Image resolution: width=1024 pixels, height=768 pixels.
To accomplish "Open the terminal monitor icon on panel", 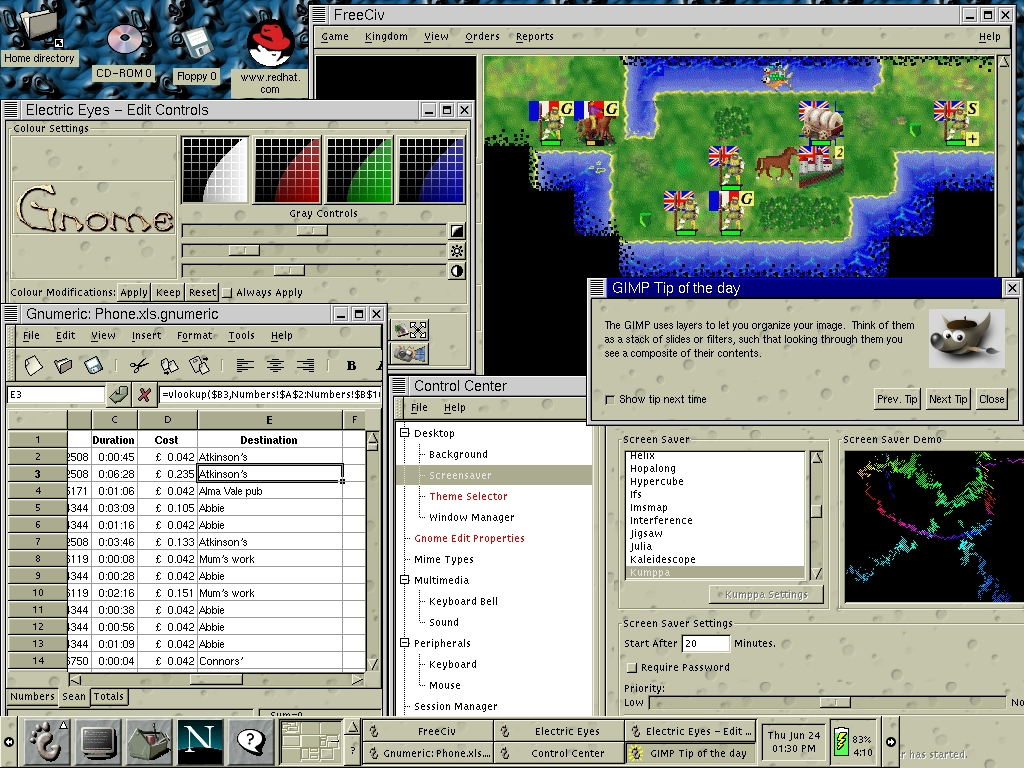I will 97,742.
